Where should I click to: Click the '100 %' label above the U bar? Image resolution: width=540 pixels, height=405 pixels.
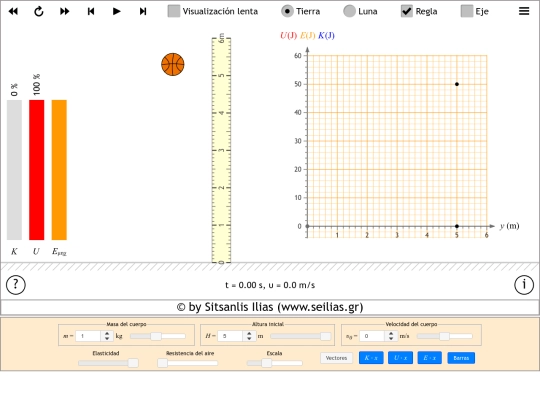pyautogui.click(x=37, y=84)
